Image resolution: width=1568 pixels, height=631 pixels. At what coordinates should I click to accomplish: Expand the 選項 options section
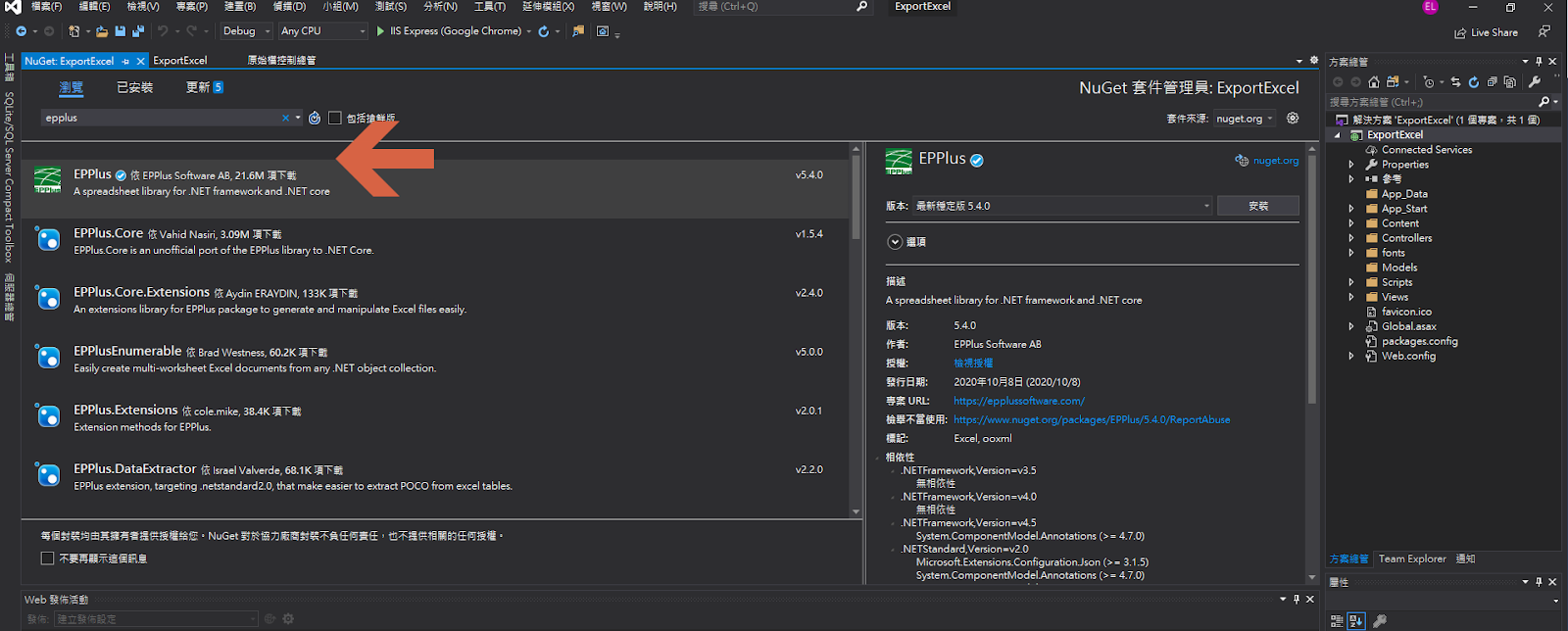[895, 242]
